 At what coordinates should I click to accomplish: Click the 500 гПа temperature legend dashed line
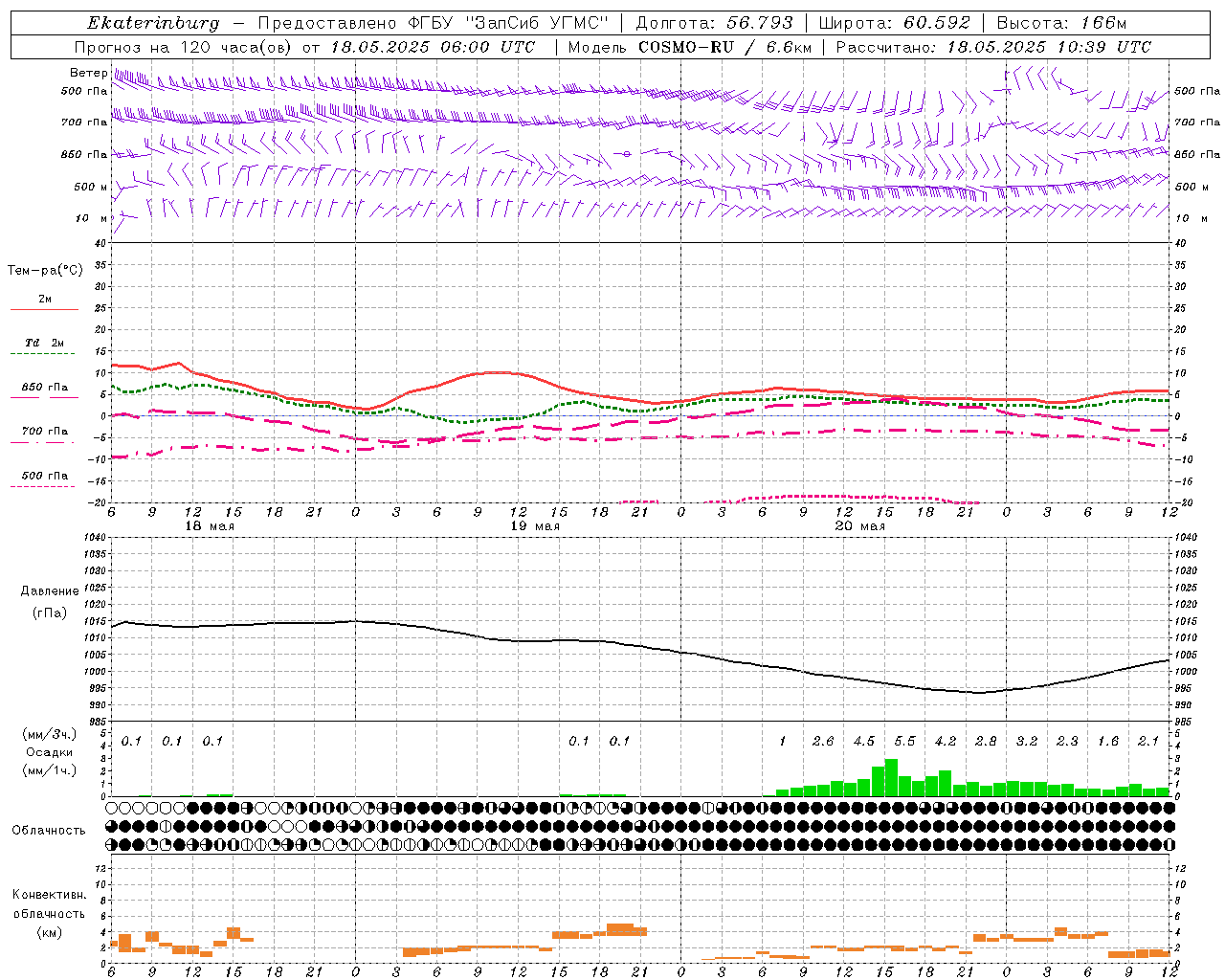(x=42, y=486)
